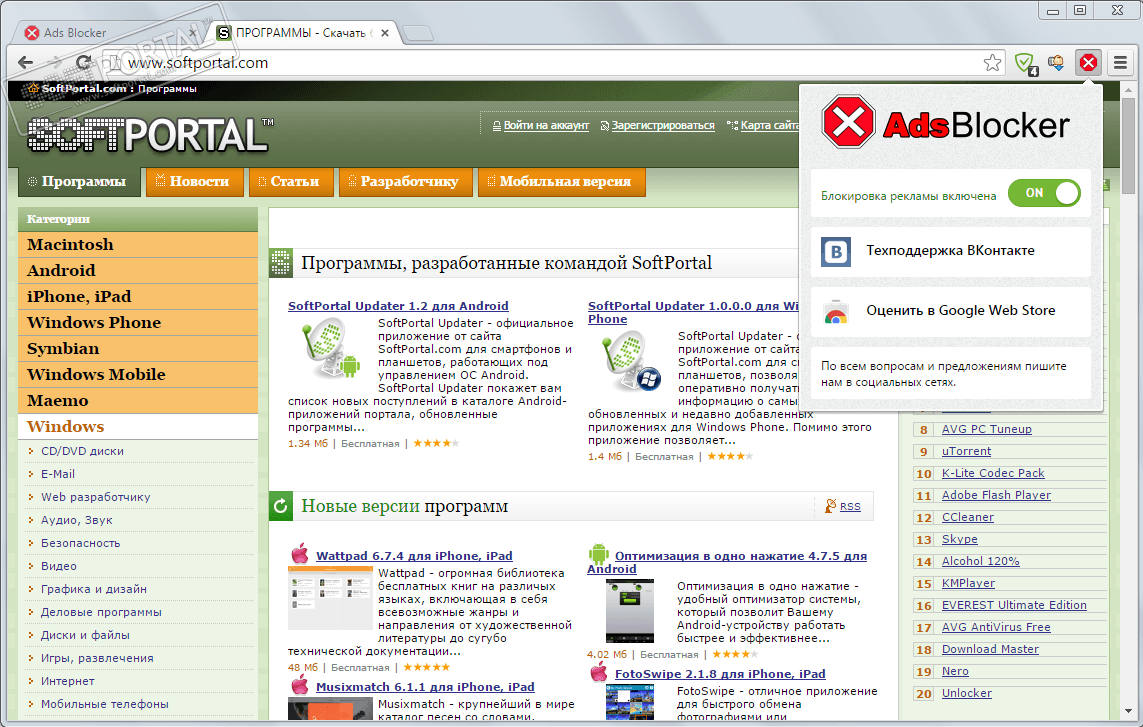The width and height of the screenshot is (1143, 727).
Task: Open the Мобильная версия site tab
Action: [561, 182]
